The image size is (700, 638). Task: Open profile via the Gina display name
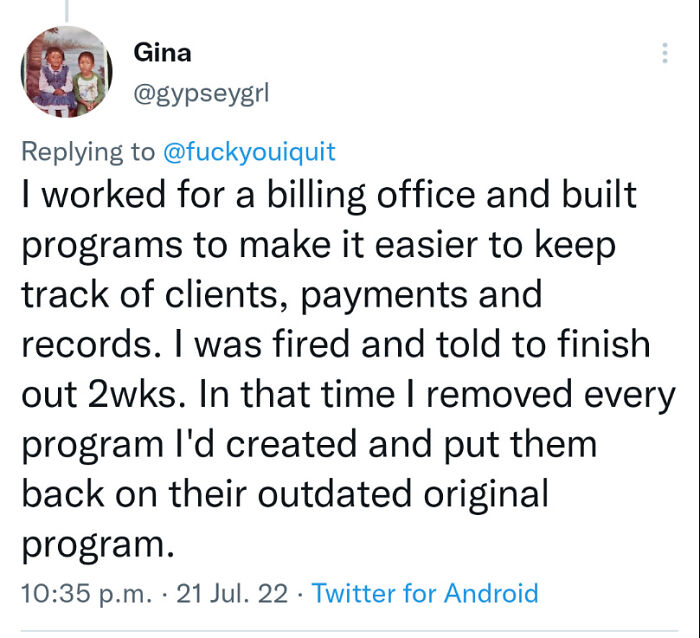click(x=162, y=53)
